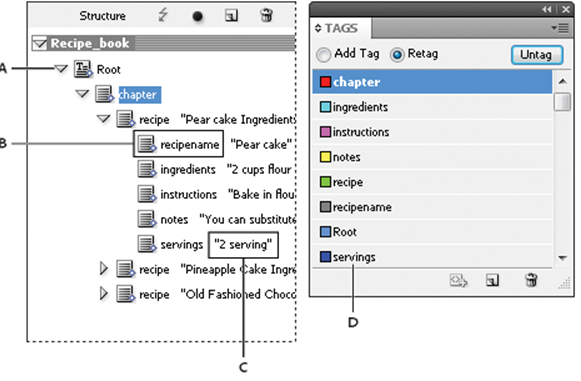Click the cyan ingredients color swatch
581x381 pixels.
tap(325, 107)
